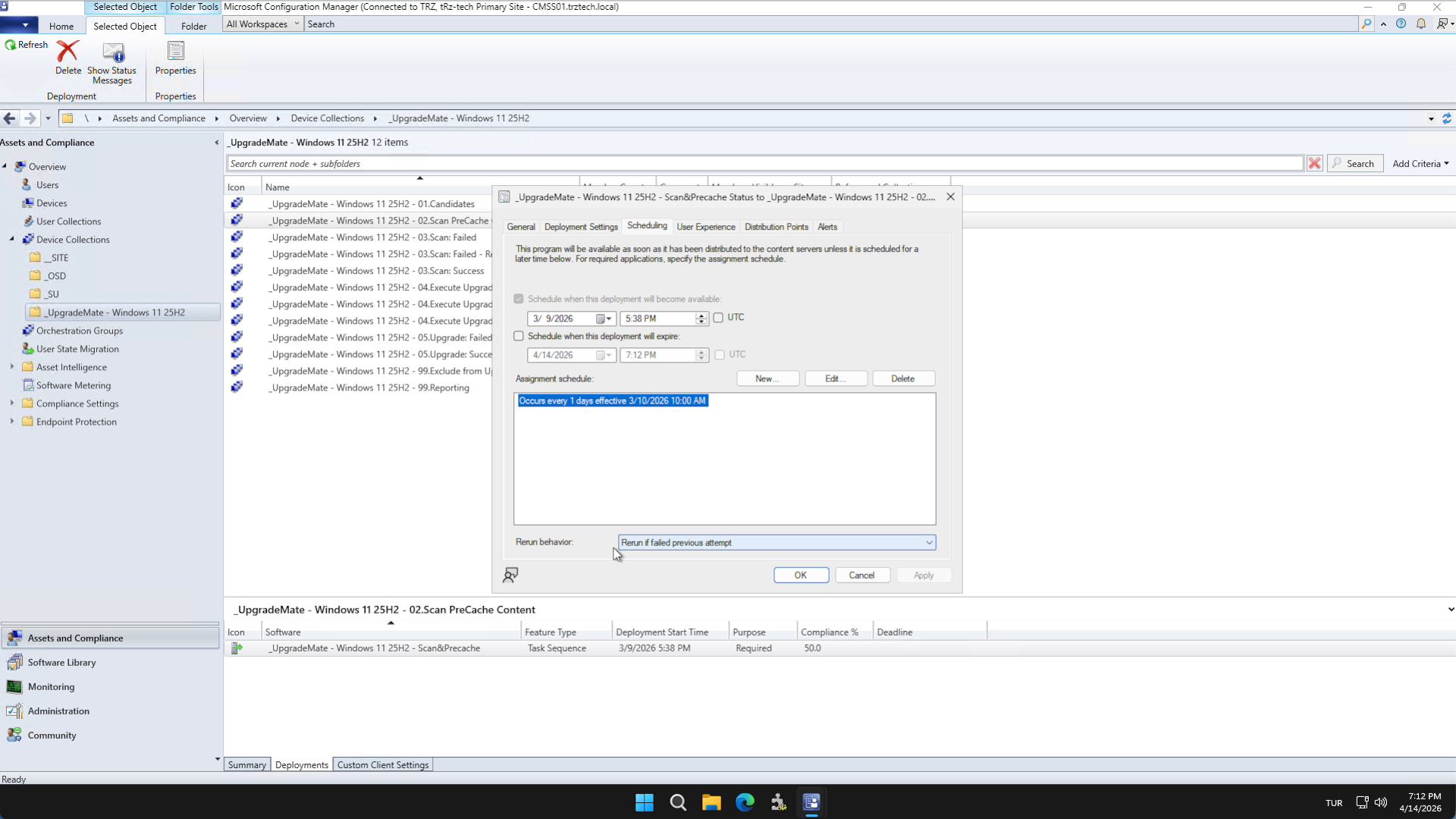Switch to Custom Client Settings tab
The height and width of the screenshot is (819, 1456).
[x=383, y=765]
